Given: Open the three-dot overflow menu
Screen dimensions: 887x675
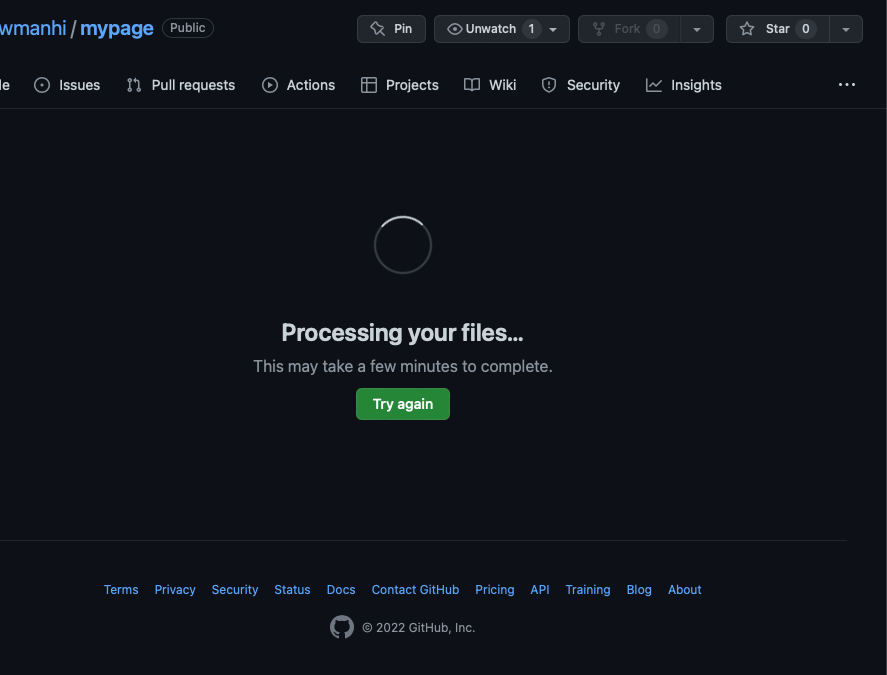Looking at the screenshot, I should point(846,85).
